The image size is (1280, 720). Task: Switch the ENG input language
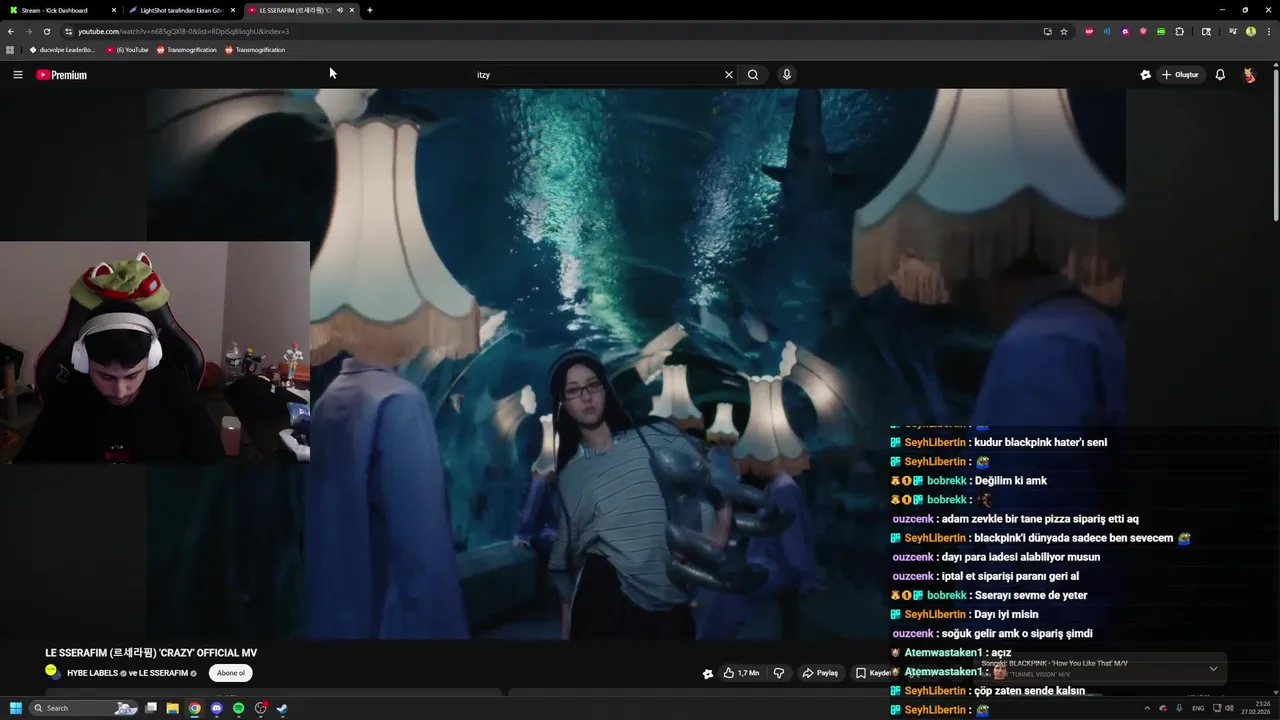(x=1198, y=708)
